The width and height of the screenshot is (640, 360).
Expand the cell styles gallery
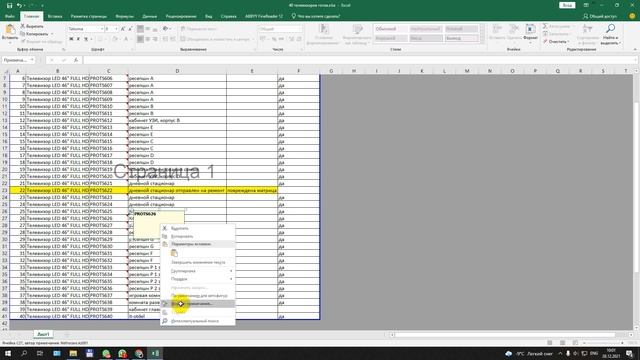coord(482,40)
